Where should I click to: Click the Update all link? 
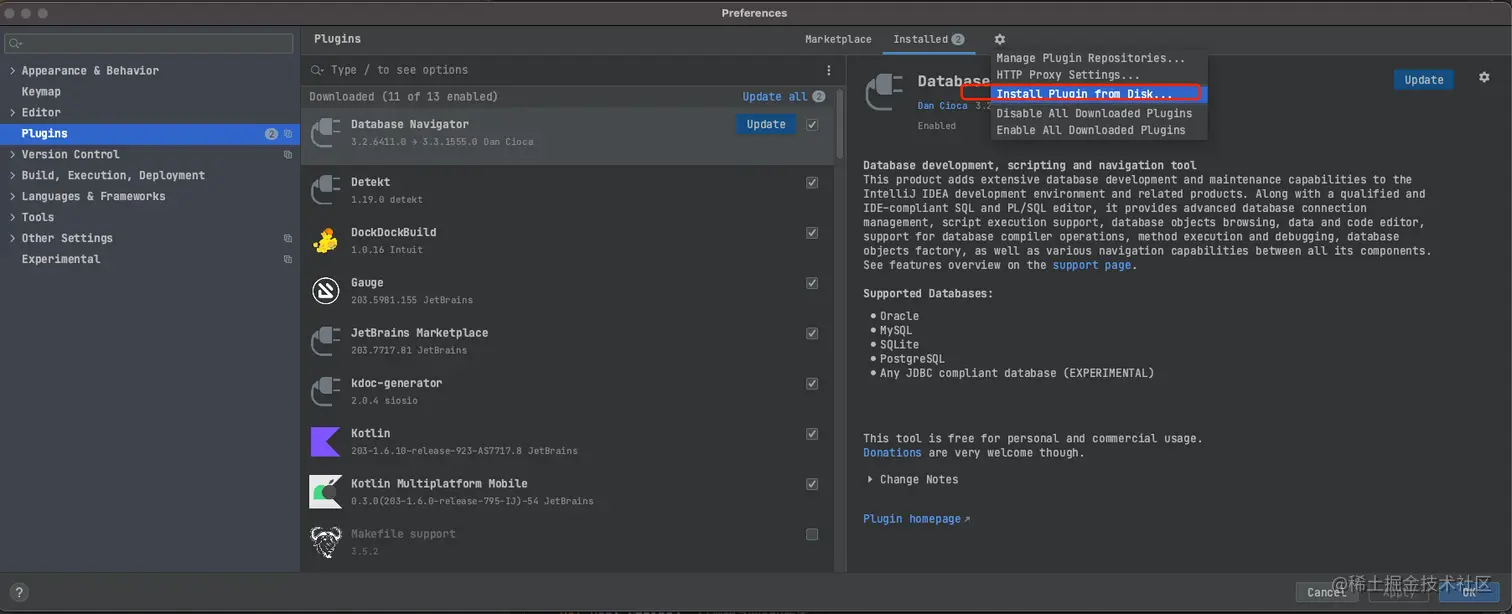[774, 97]
